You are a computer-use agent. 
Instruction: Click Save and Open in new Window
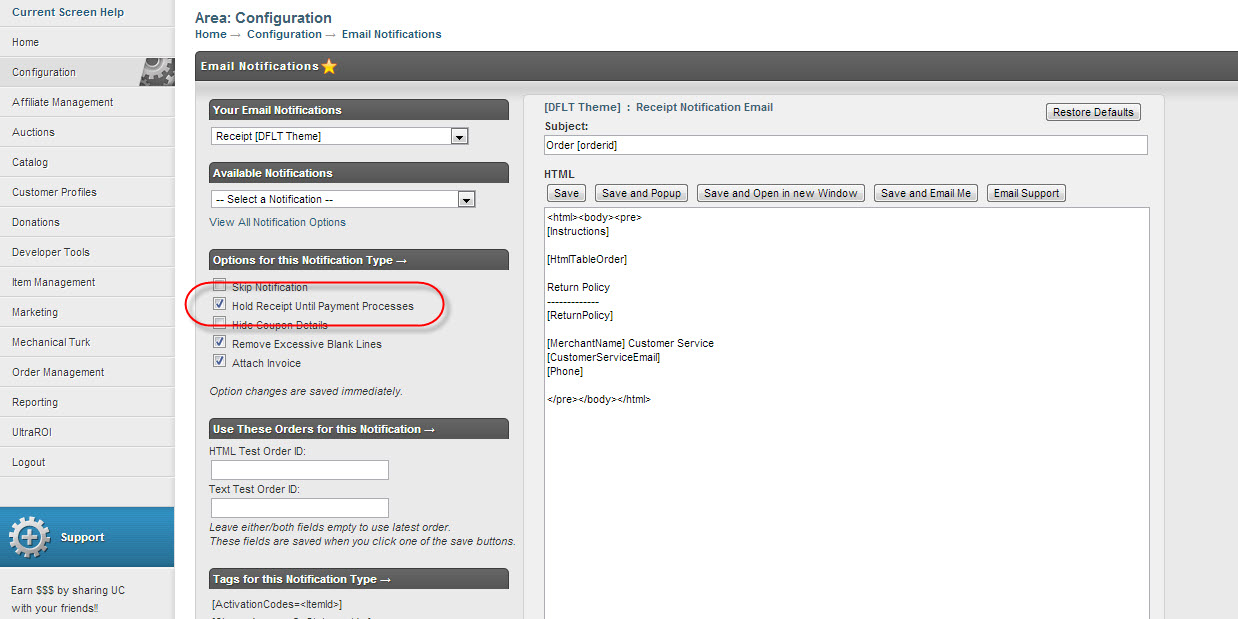click(781, 193)
